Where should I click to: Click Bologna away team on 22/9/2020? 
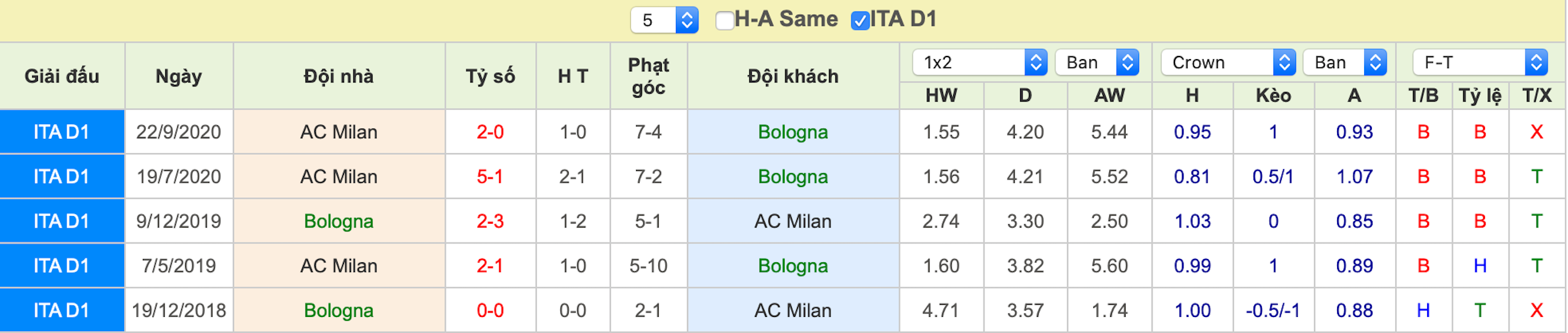coord(793,132)
